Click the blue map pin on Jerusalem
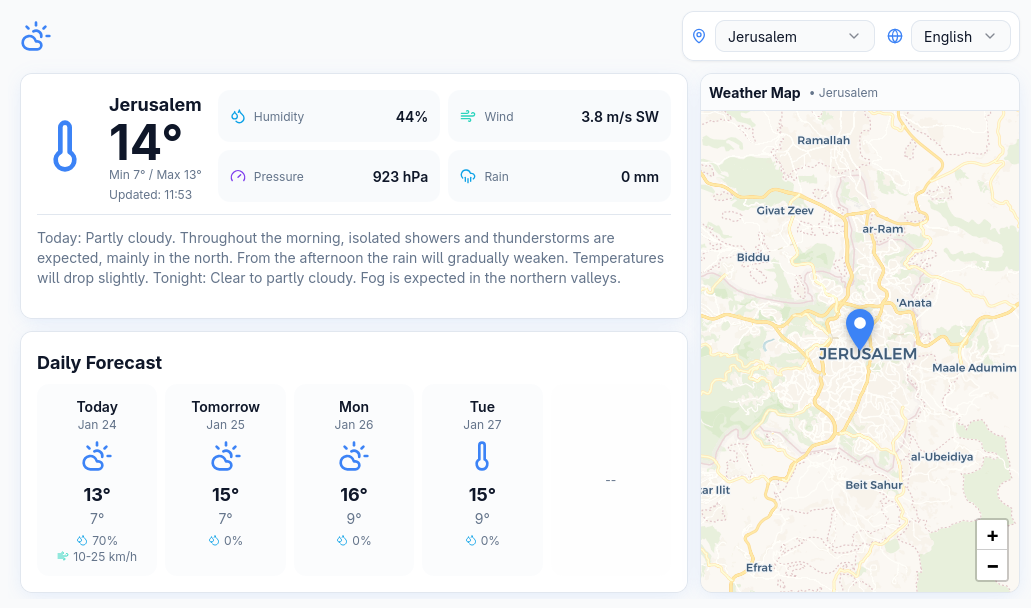Screen dimensions: 1031x608 click(859, 329)
